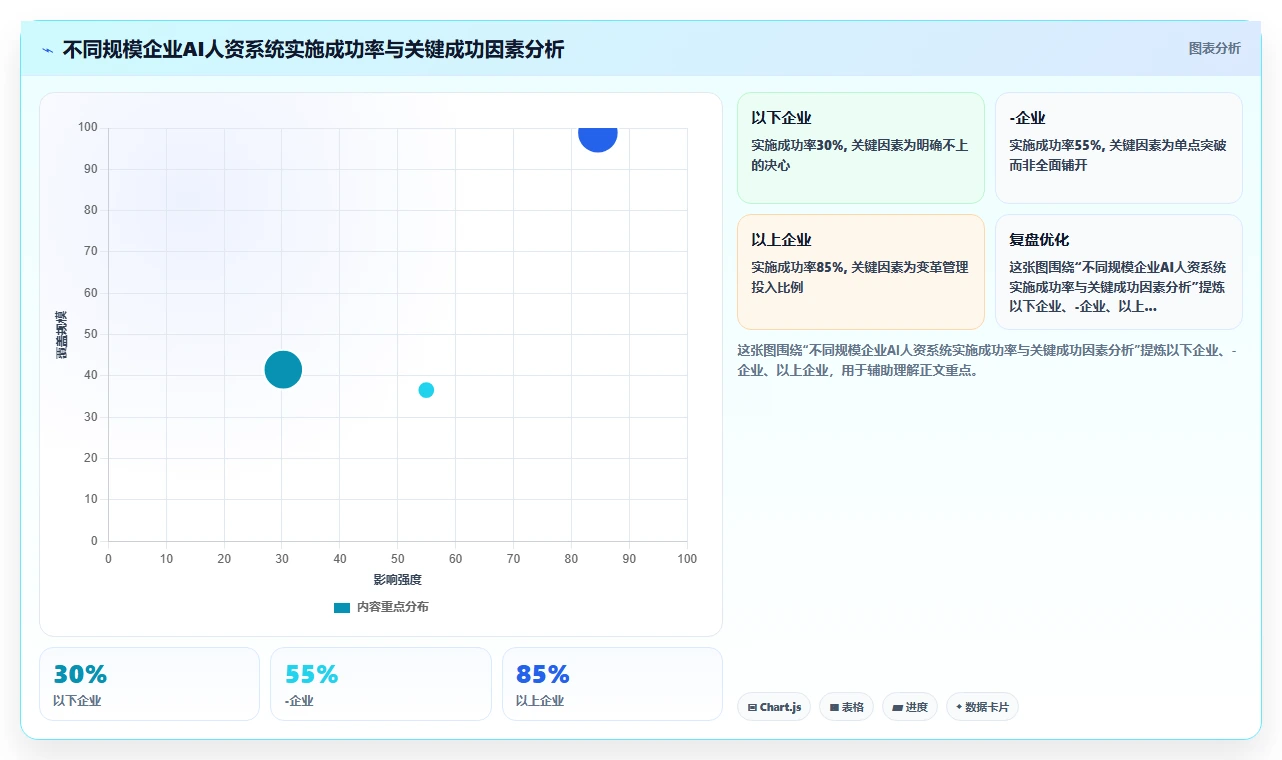
Task: Click the chart title 不同规模企业AI人资系统
Action: point(313,49)
